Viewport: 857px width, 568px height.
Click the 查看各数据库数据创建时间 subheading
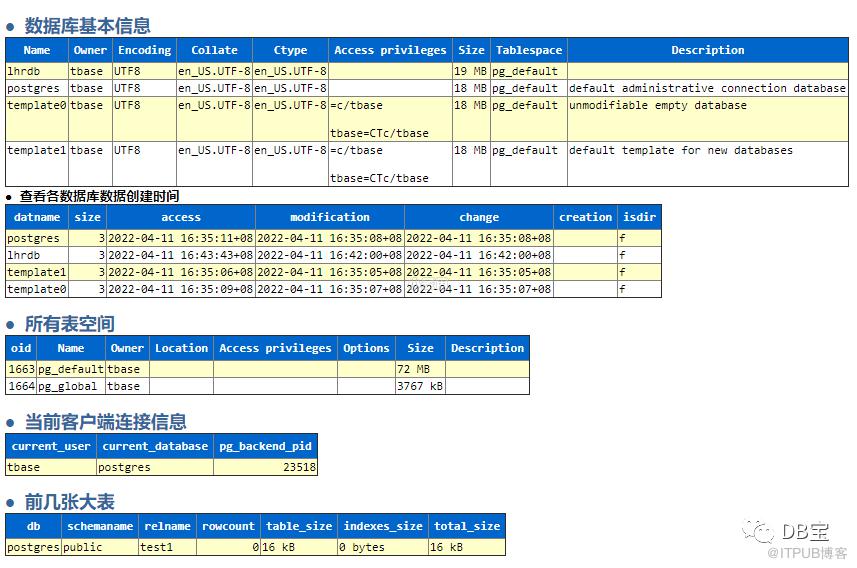click(99, 196)
